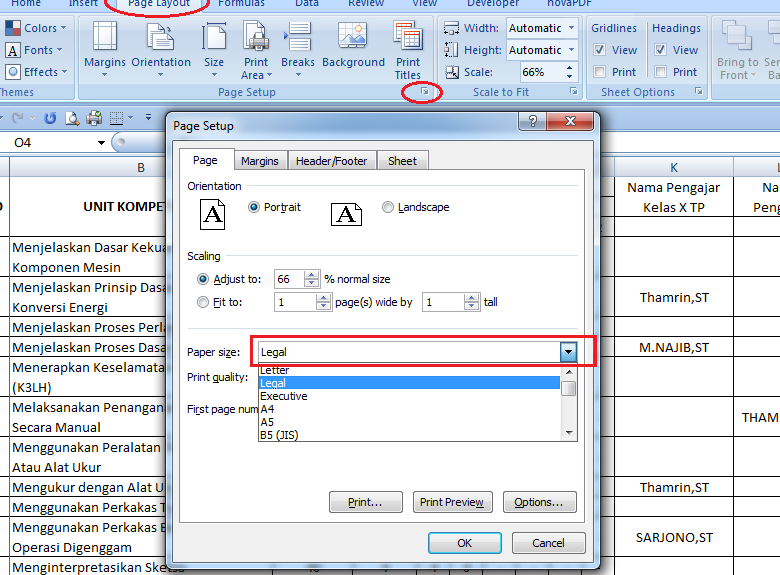This screenshot has height=575, width=780.
Task: Open the Sheet Options dialog launcher
Action: click(698, 91)
